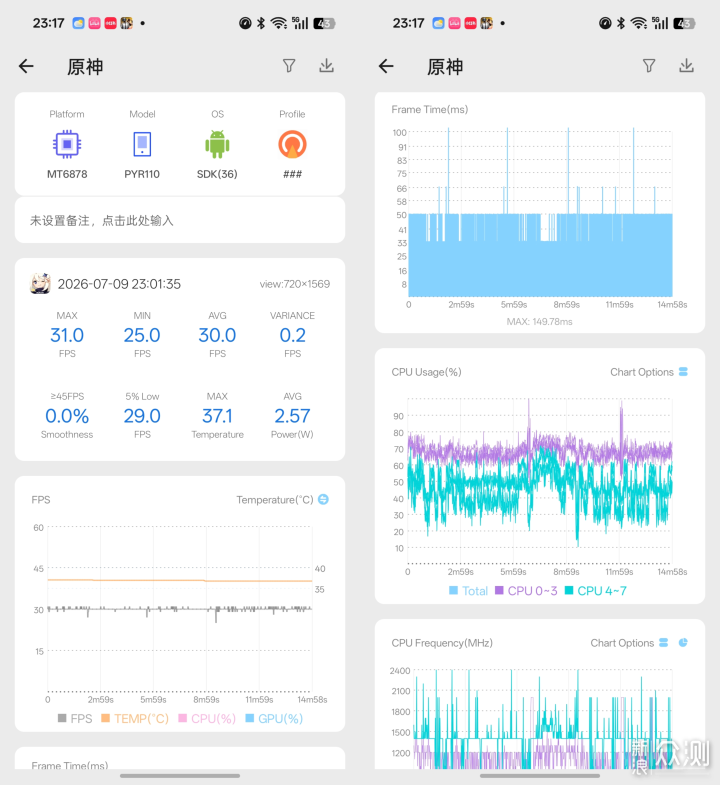Image resolution: width=720 pixels, height=785 pixels.
Task: Tap MAX: 149.78ms label under Frame Time
Action: (x=539, y=321)
